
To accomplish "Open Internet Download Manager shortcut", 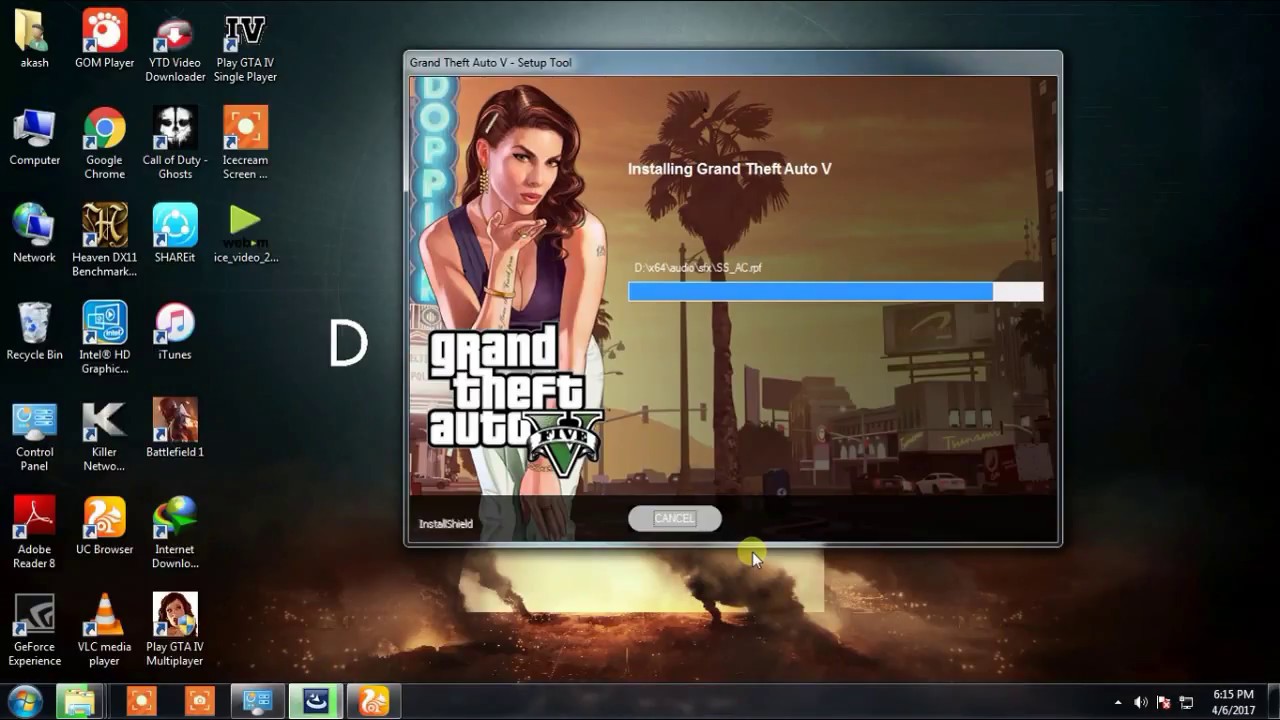I will tap(175, 533).
